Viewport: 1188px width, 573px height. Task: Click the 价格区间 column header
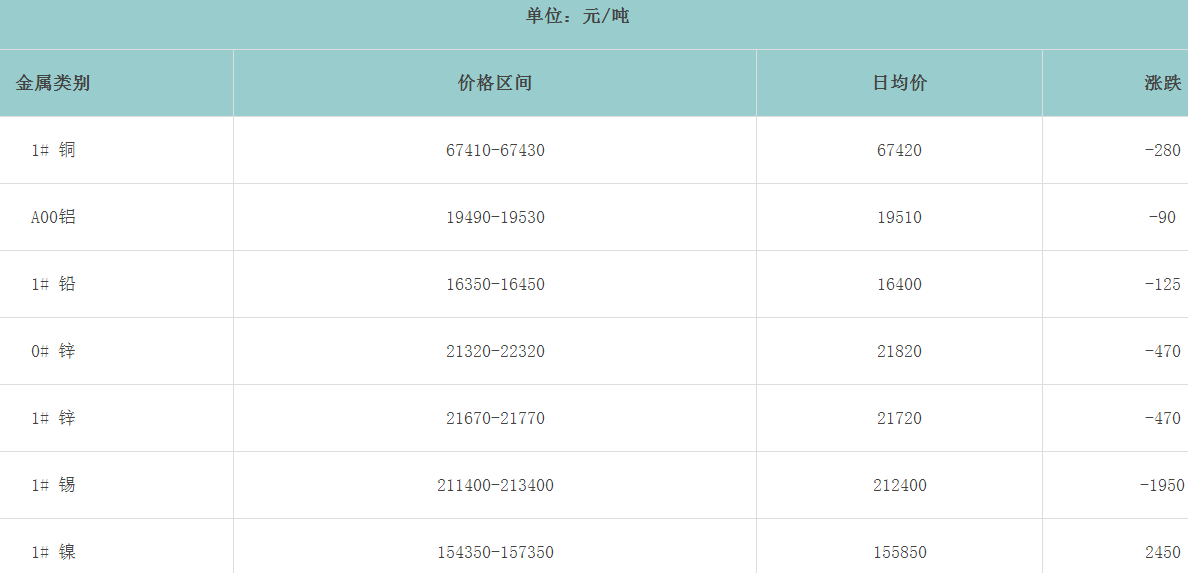click(495, 83)
